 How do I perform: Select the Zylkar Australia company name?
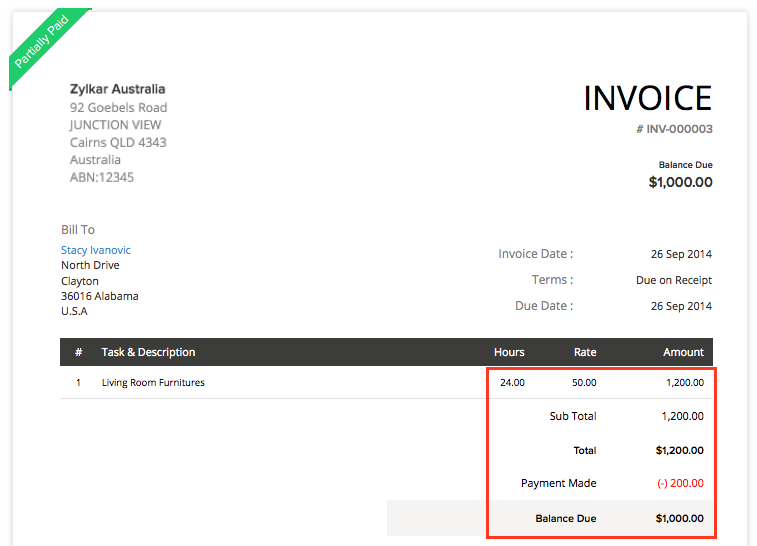(x=117, y=89)
